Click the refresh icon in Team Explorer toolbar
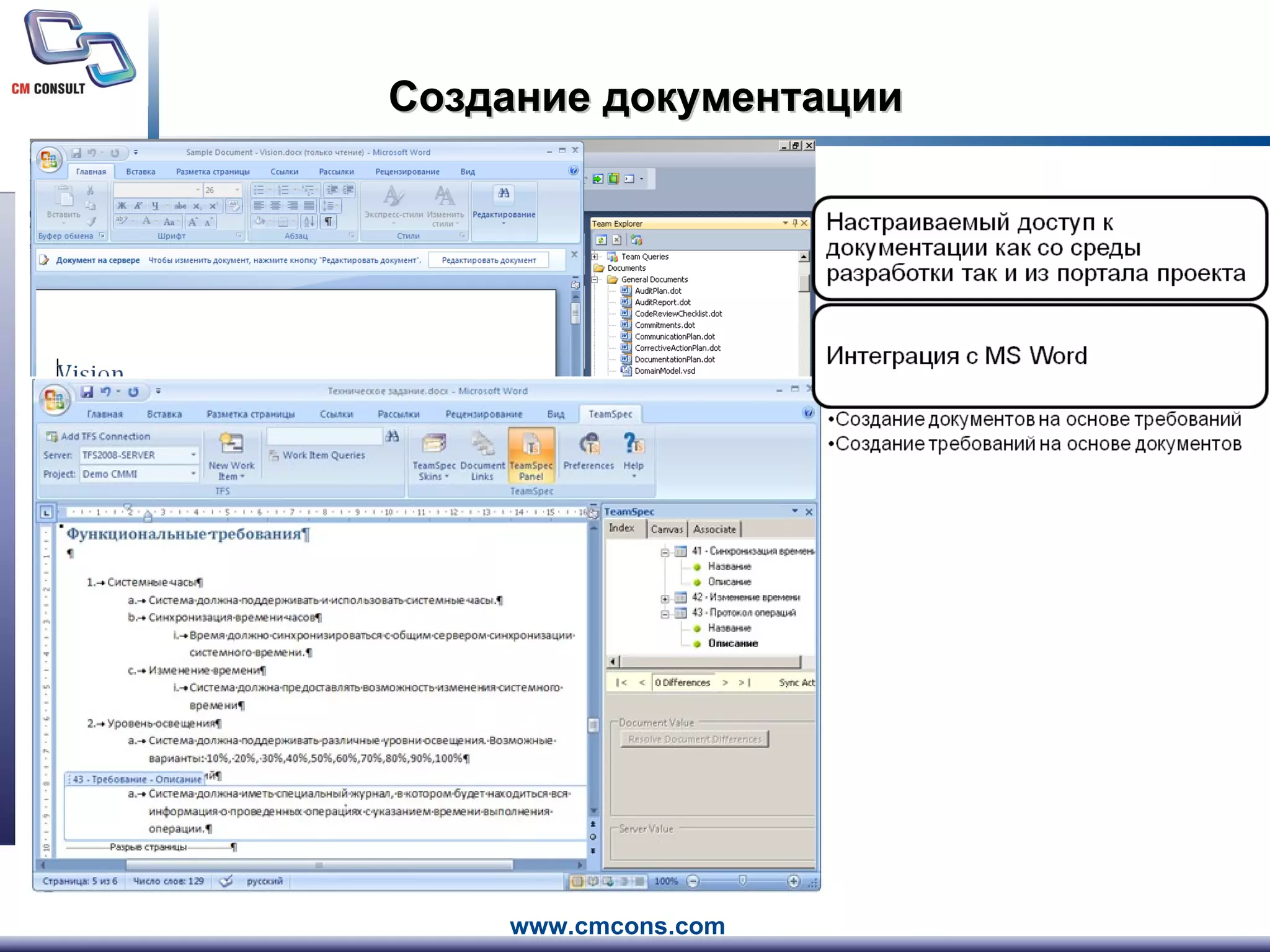 (601, 240)
